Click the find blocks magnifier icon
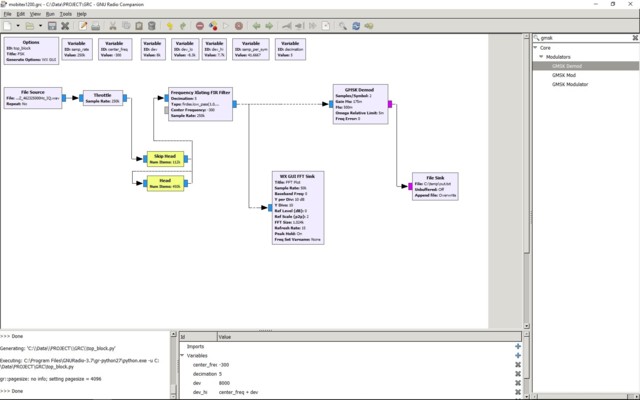640x400 pixels. click(x=342, y=26)
